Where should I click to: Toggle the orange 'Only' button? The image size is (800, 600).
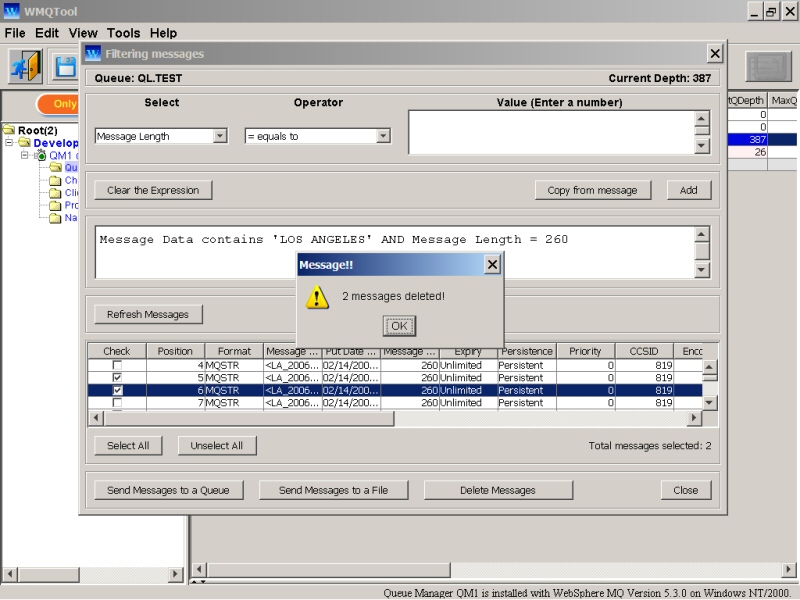coord(58,104)
